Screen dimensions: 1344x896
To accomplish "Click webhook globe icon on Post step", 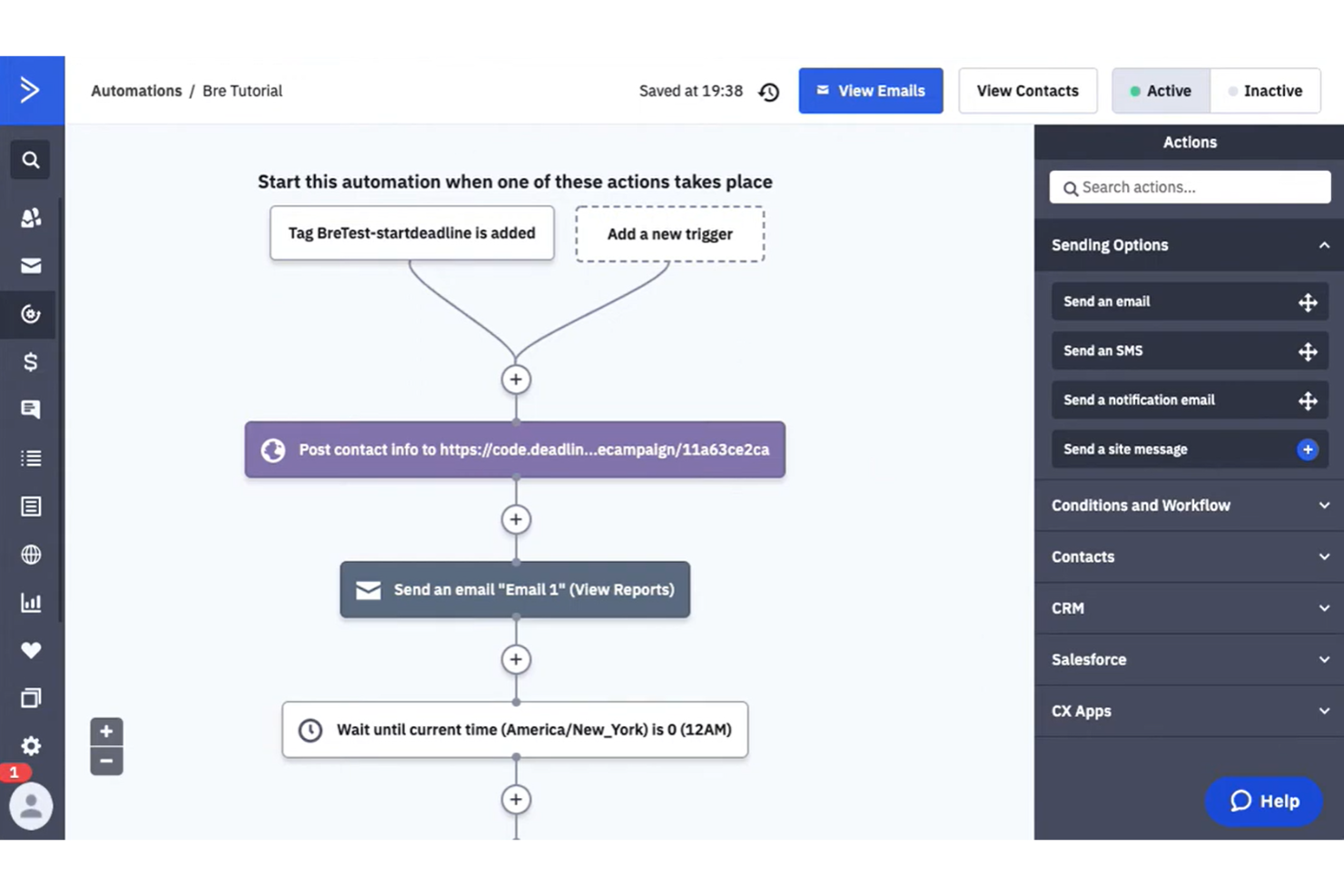I will (273, 450).
